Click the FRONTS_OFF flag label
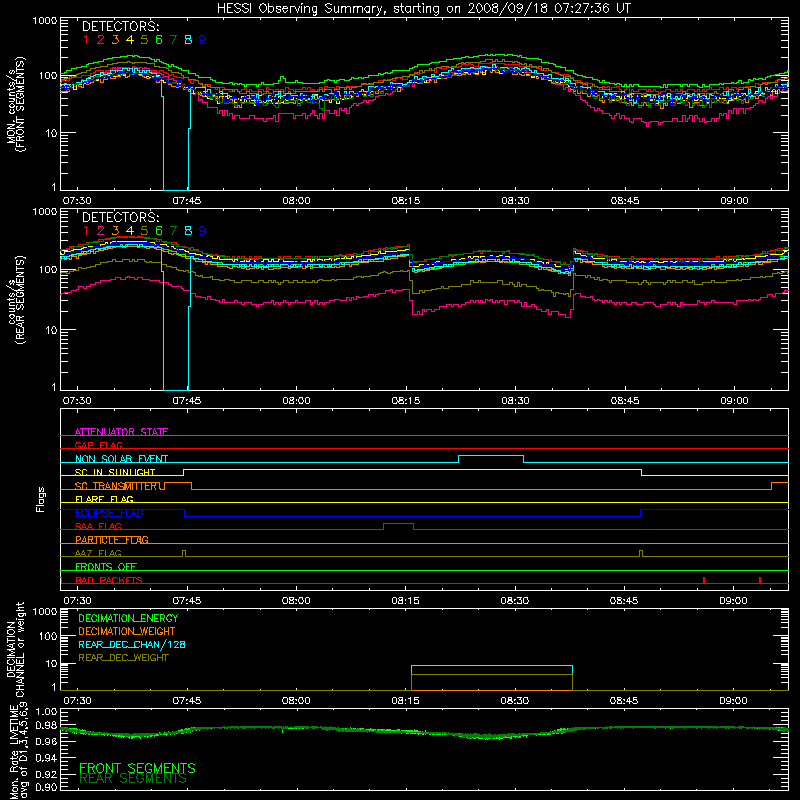Viewport: 800px width, 800px height. pos(106,567)
